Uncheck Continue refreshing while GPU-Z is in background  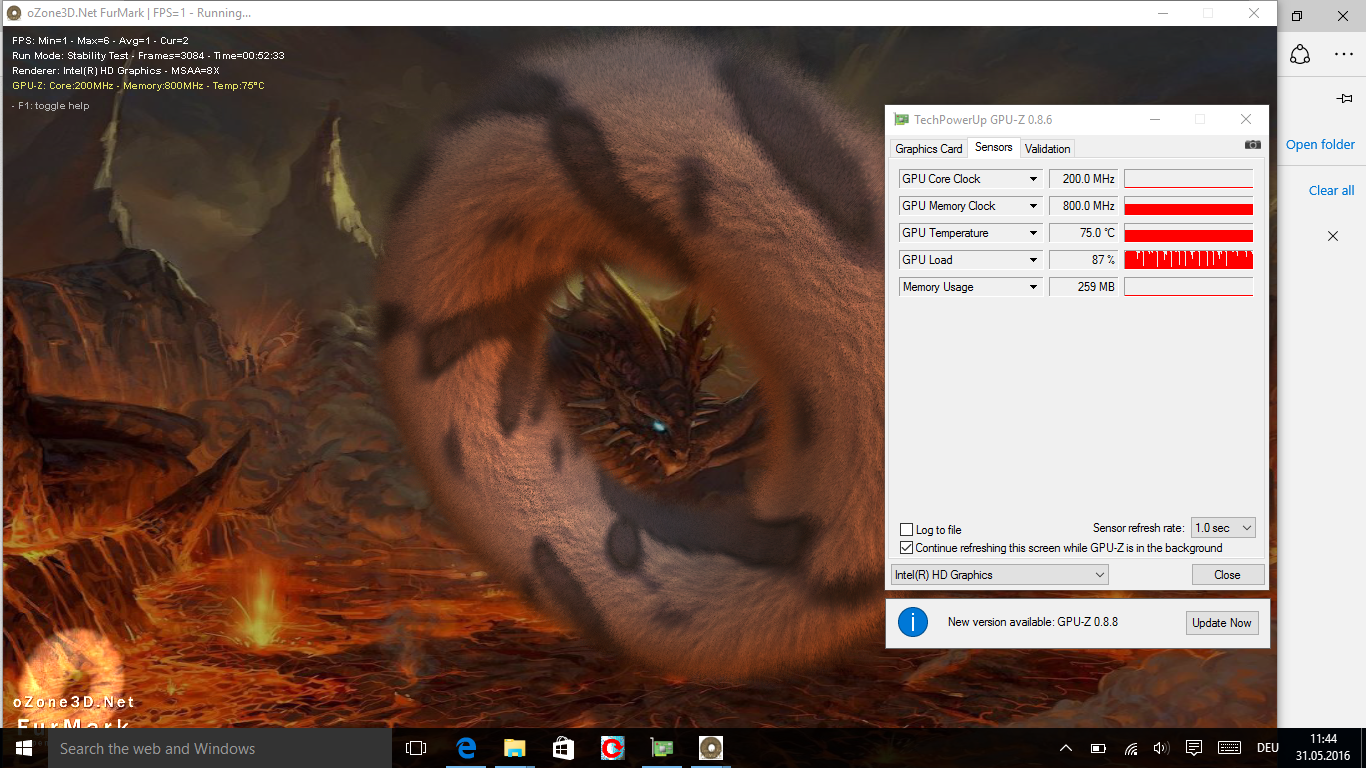pyautogui.click(x=907, y=548)
